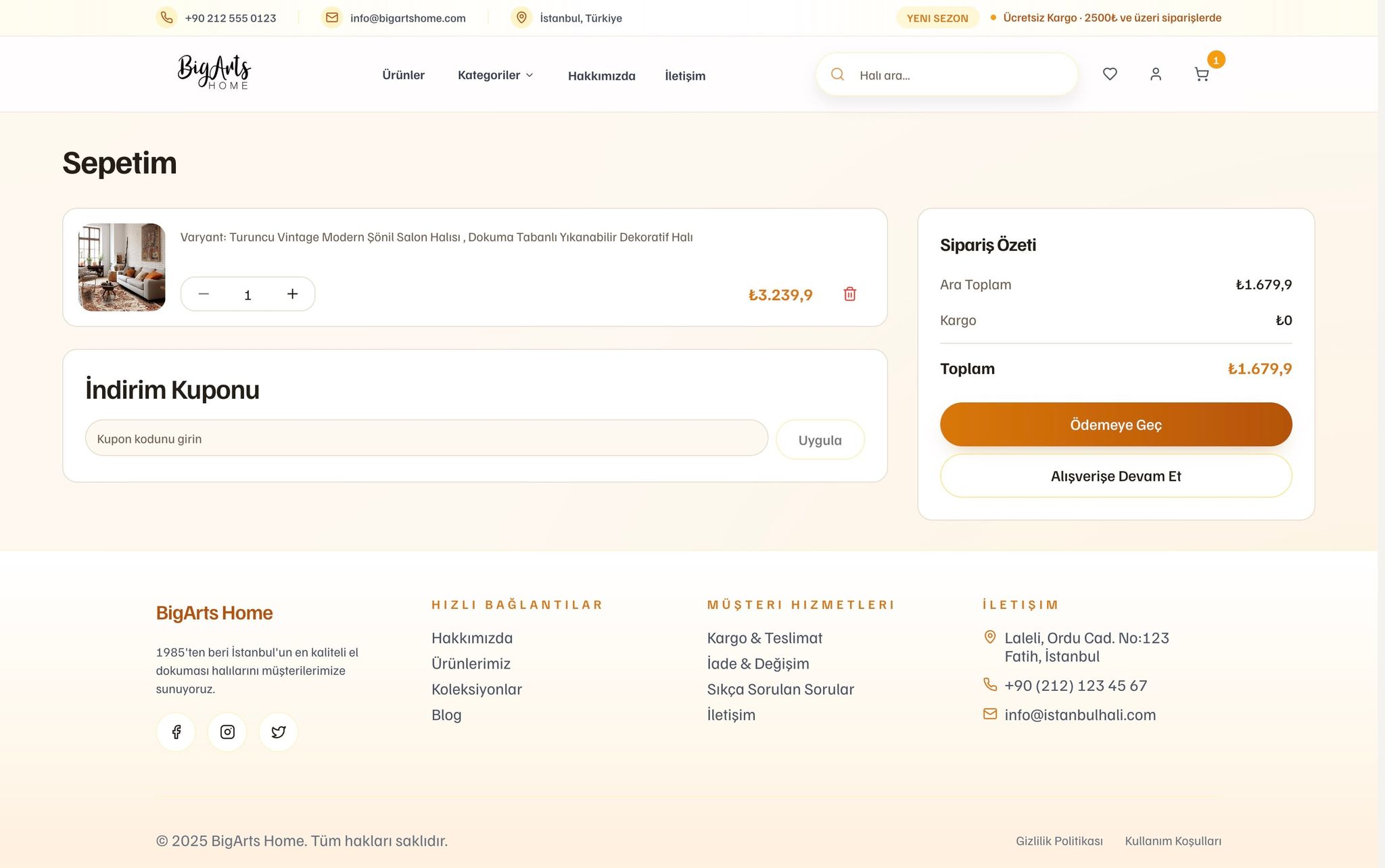Image resolution: width=1385 pixels, height=868 pixels.
Task: Click Alışverişe Devam Et button
Action: coord(1115,476)
